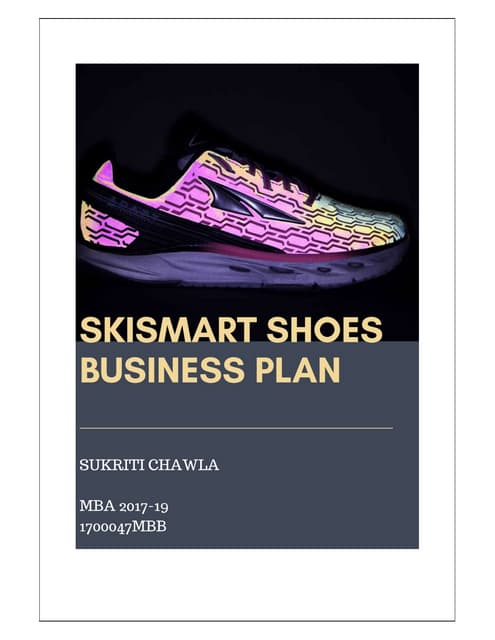Click the gray-blue panel below the divider line
The image size is (495, 640).
[247, 488]
